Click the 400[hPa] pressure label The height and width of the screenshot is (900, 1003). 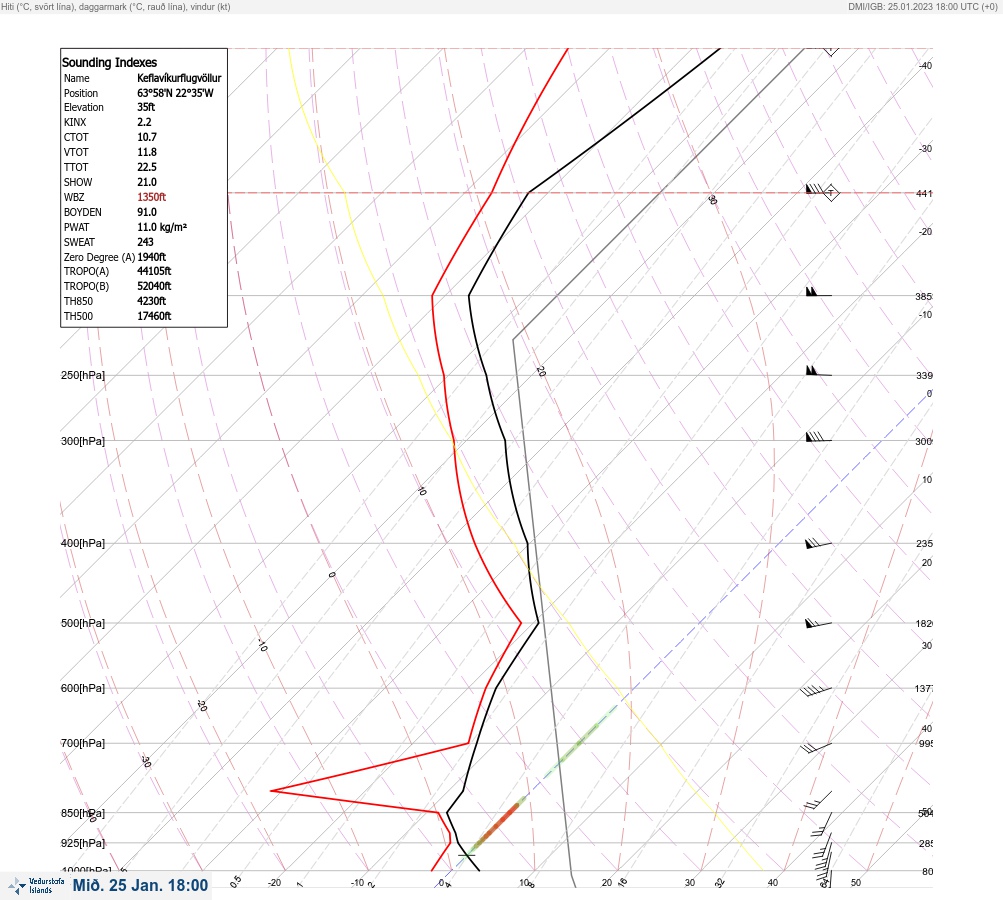coord(83,543)
